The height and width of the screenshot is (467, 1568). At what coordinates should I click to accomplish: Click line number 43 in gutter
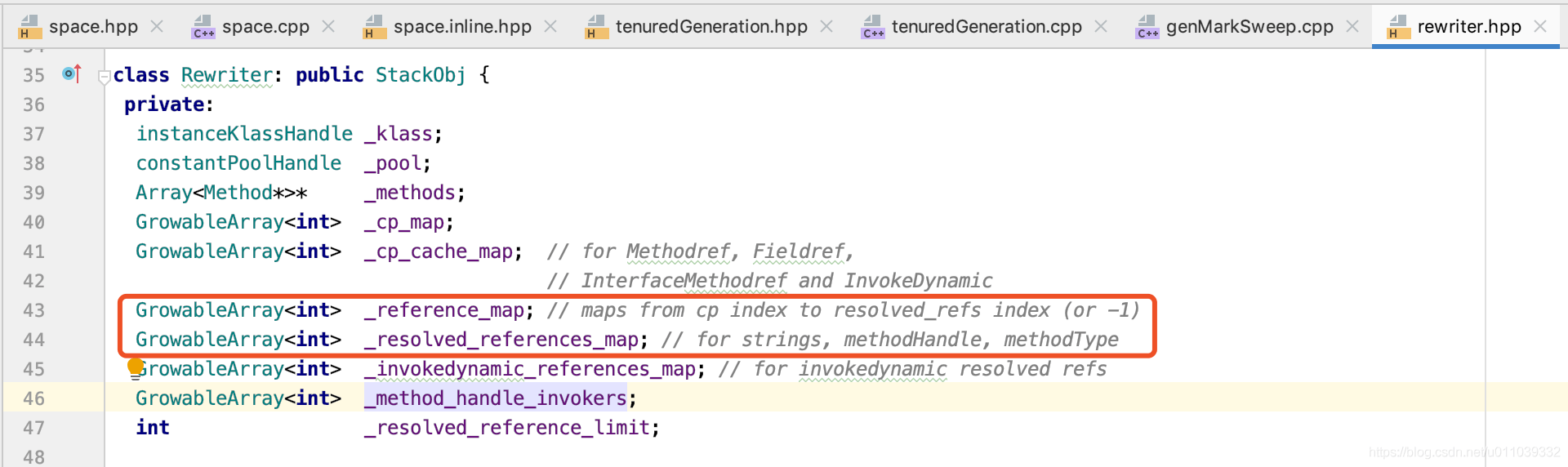[x=33, y=310]
